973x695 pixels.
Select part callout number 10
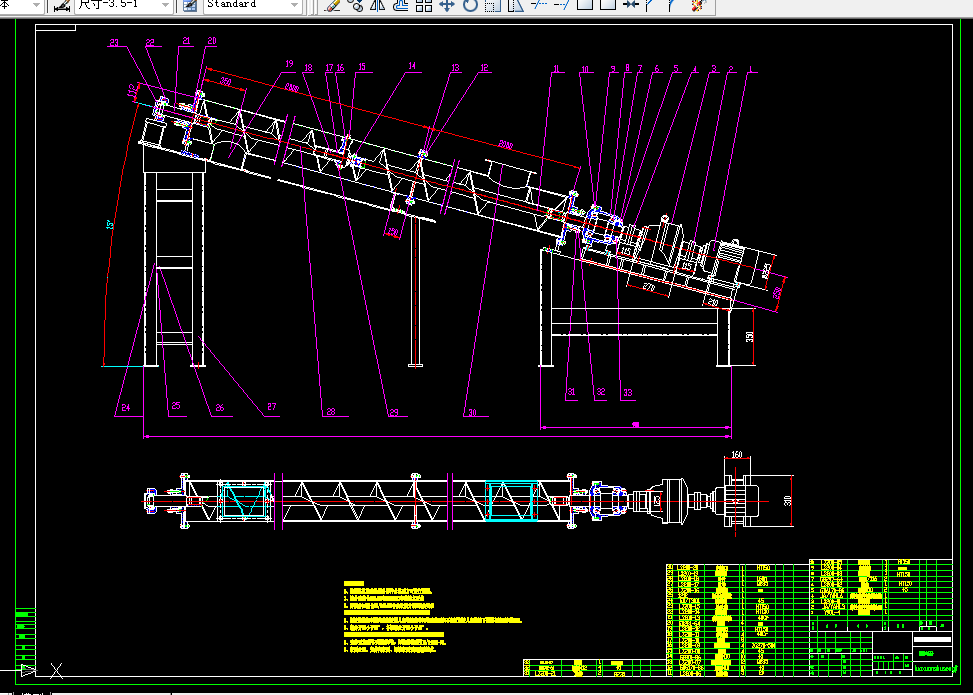point(585,68)
